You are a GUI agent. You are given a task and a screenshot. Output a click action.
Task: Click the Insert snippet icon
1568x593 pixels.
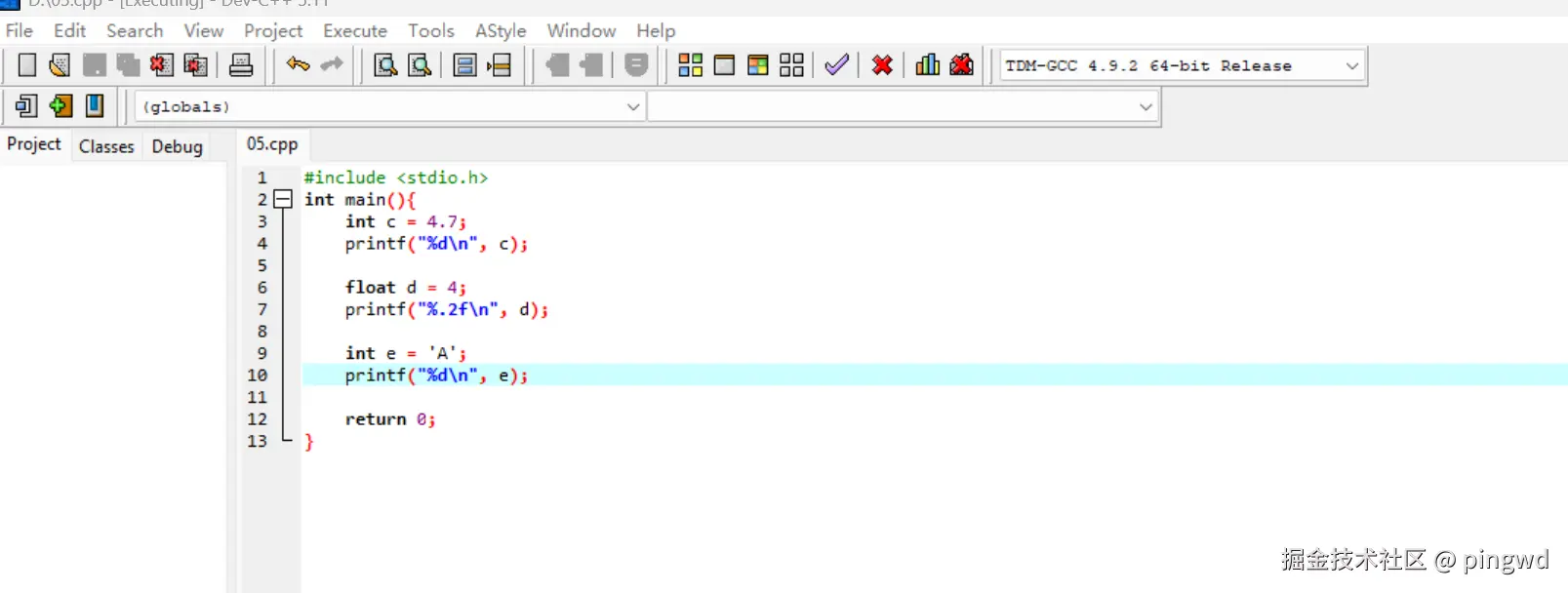pyautogui.click(x=27, y=105)
